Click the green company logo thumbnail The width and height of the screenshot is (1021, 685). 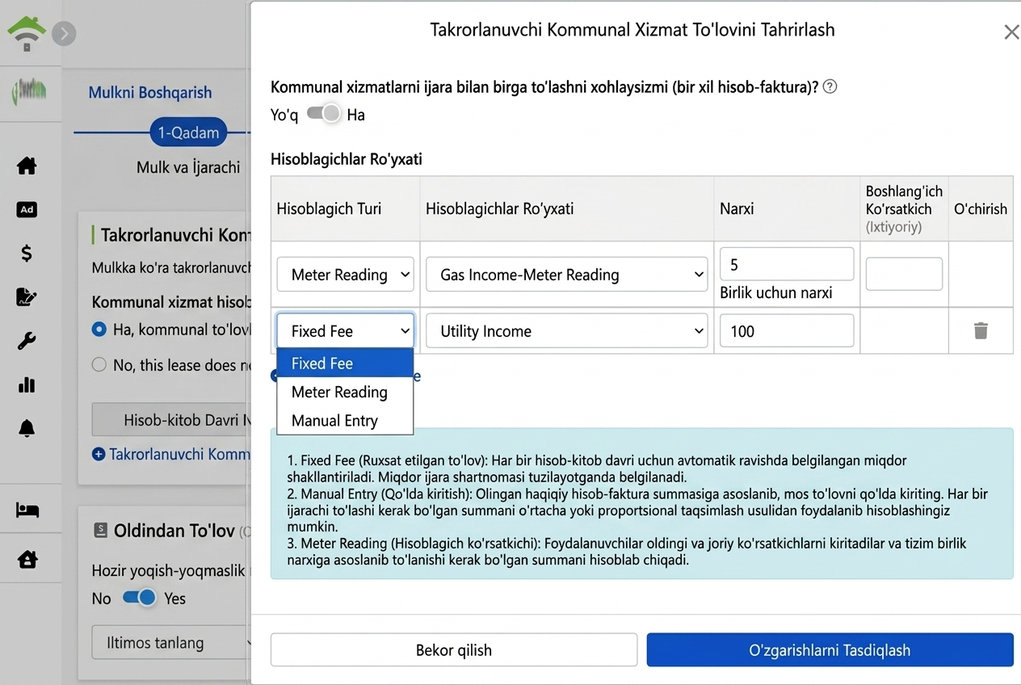coord(29,92)
